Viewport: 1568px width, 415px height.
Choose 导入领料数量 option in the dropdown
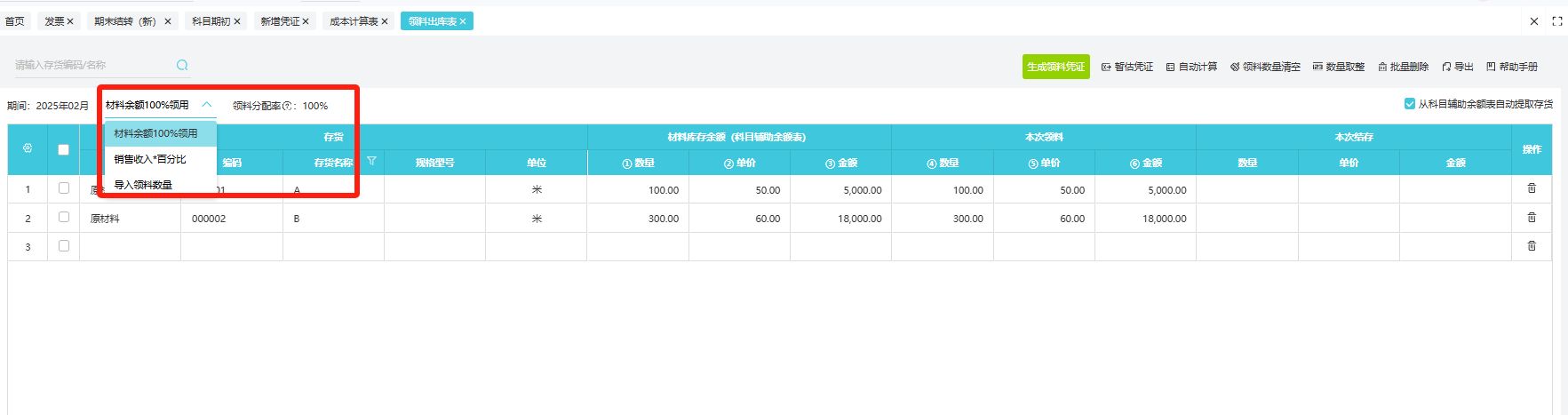(143, 185)
